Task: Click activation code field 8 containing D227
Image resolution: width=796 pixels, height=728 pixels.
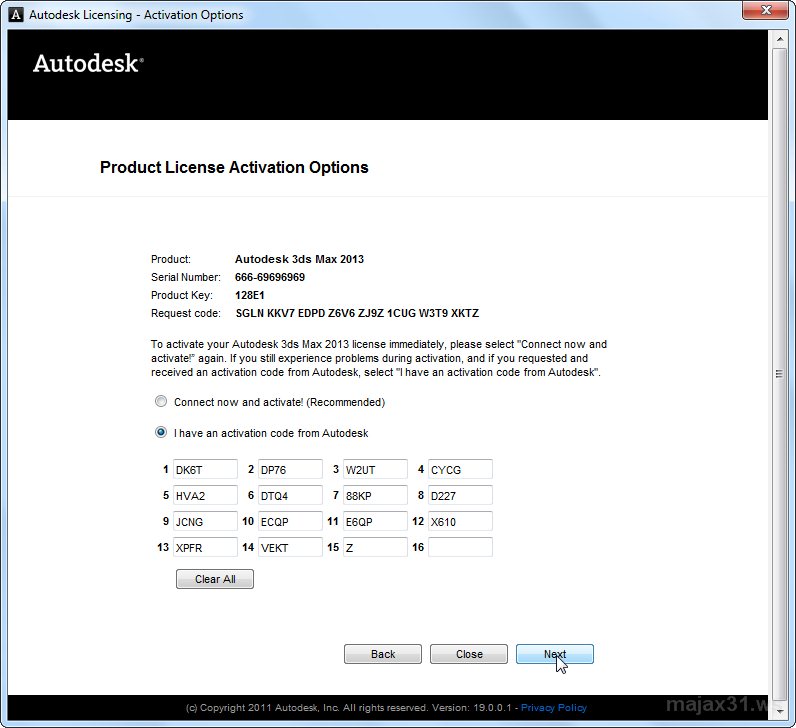Action: click(x=460, y=495)
